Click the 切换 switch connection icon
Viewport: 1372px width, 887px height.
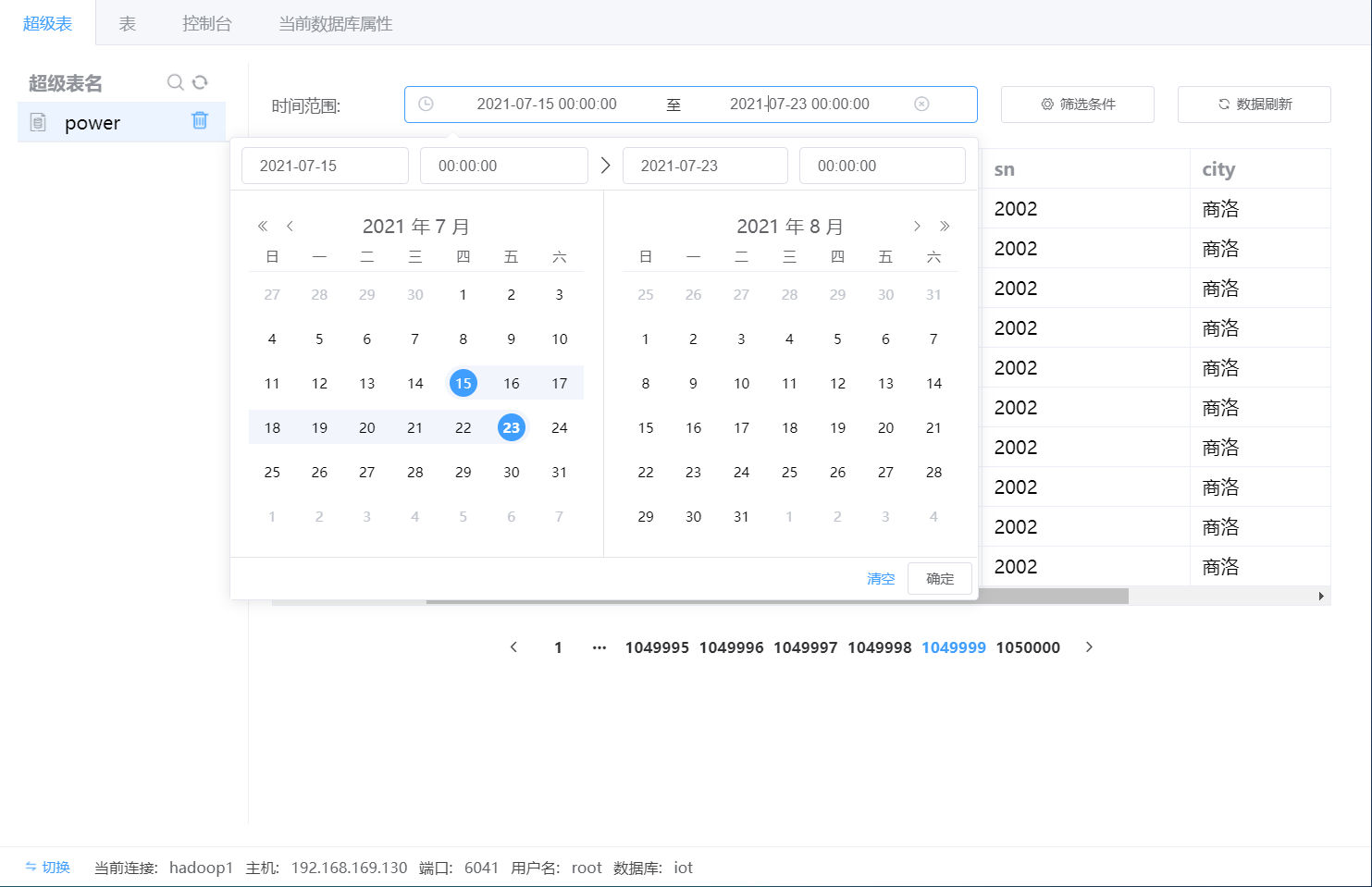pos(31,867)
